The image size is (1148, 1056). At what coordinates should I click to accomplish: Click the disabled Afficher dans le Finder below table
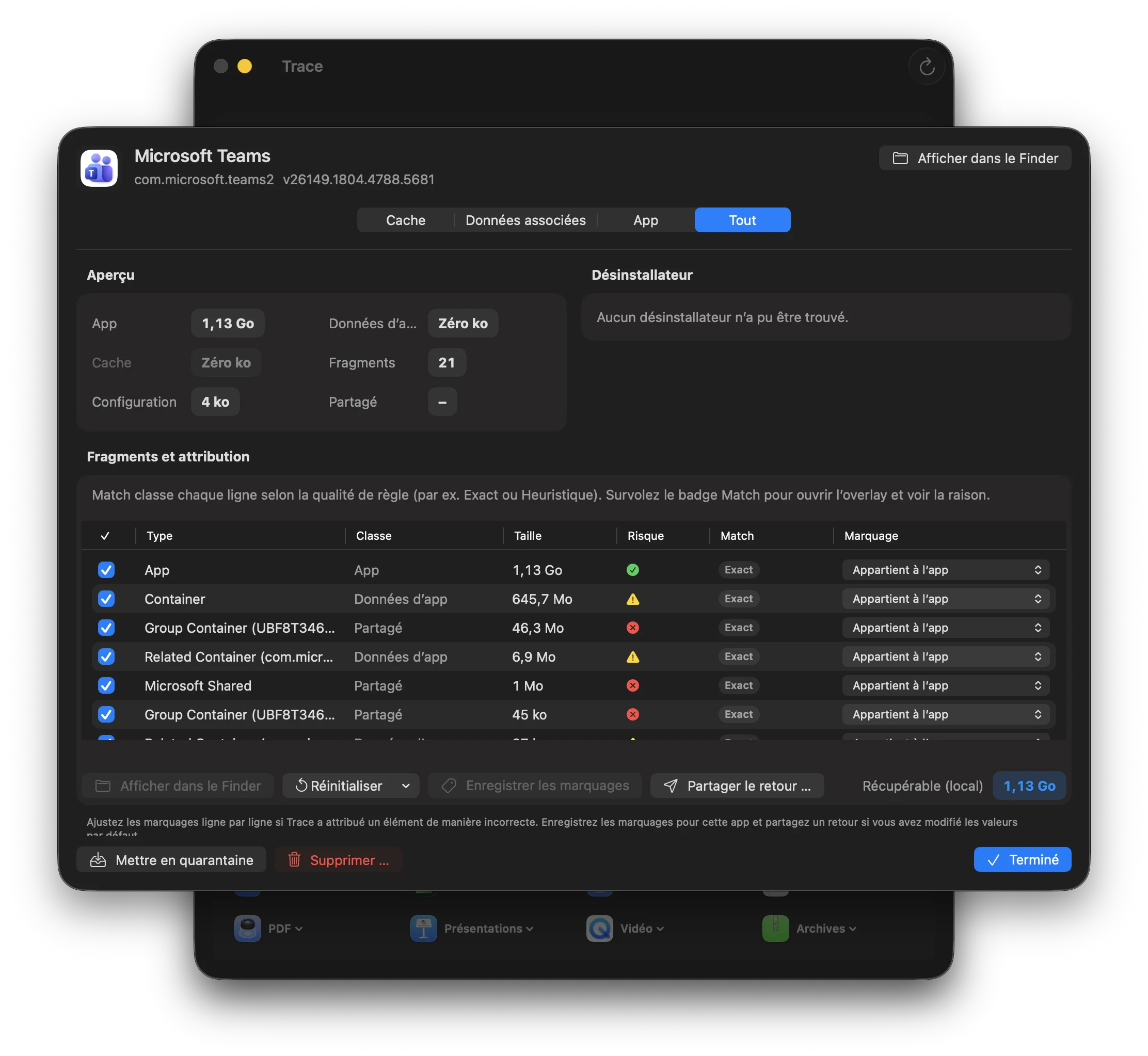[x=178, y=786]
